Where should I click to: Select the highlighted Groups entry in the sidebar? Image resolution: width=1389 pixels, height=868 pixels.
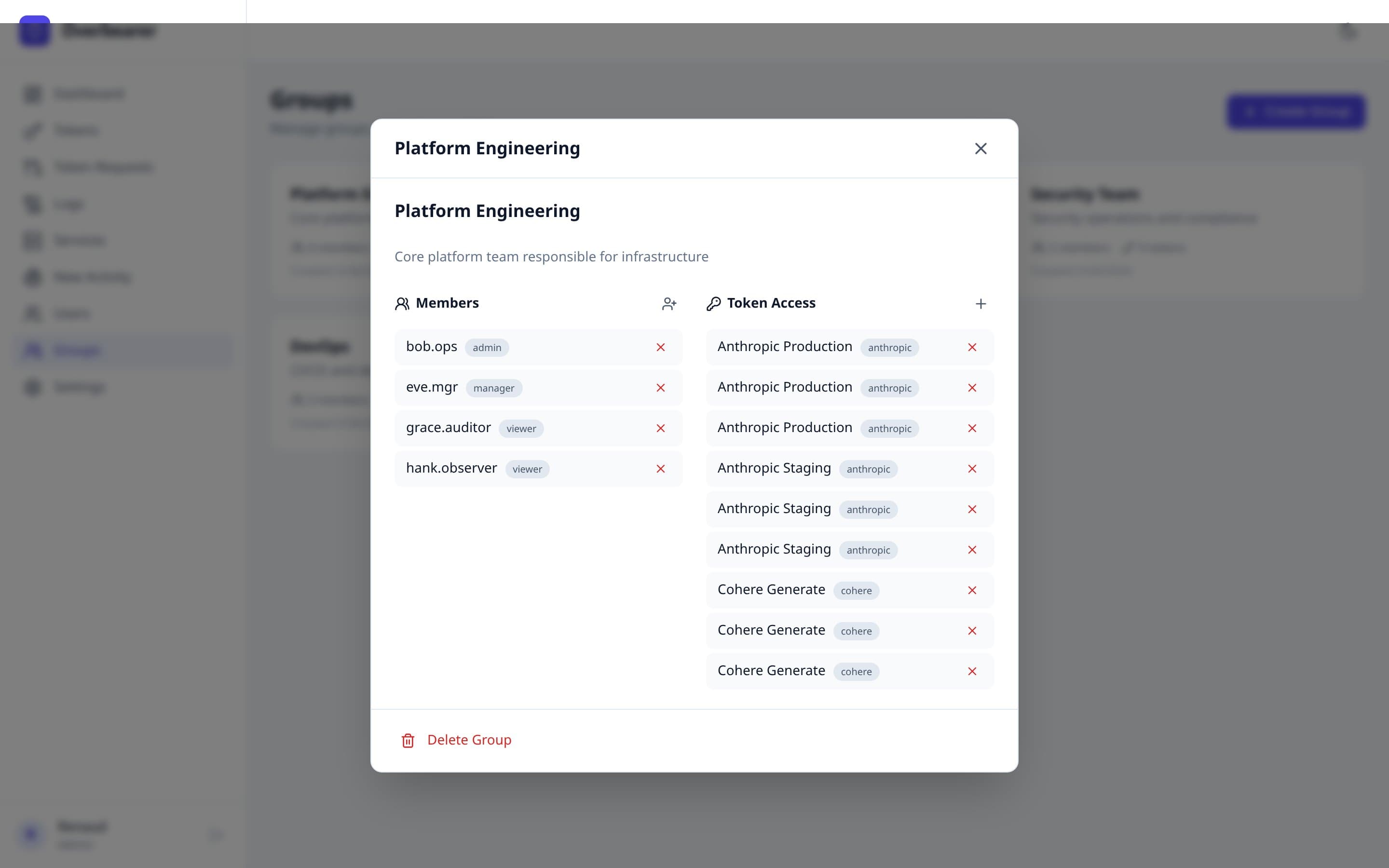pyautogui.click(x=78, y=350)
